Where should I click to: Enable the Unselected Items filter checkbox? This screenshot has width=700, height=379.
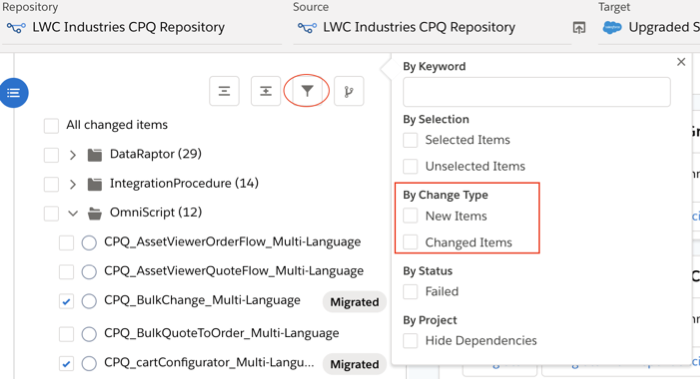pos(410,167)
